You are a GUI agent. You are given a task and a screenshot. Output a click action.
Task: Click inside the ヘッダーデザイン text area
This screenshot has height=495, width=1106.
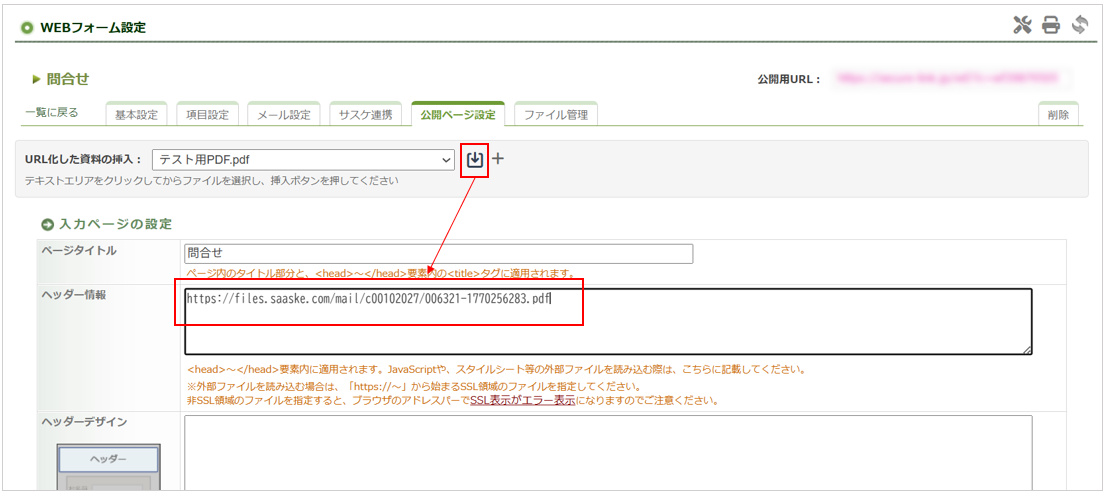(607, 452)
